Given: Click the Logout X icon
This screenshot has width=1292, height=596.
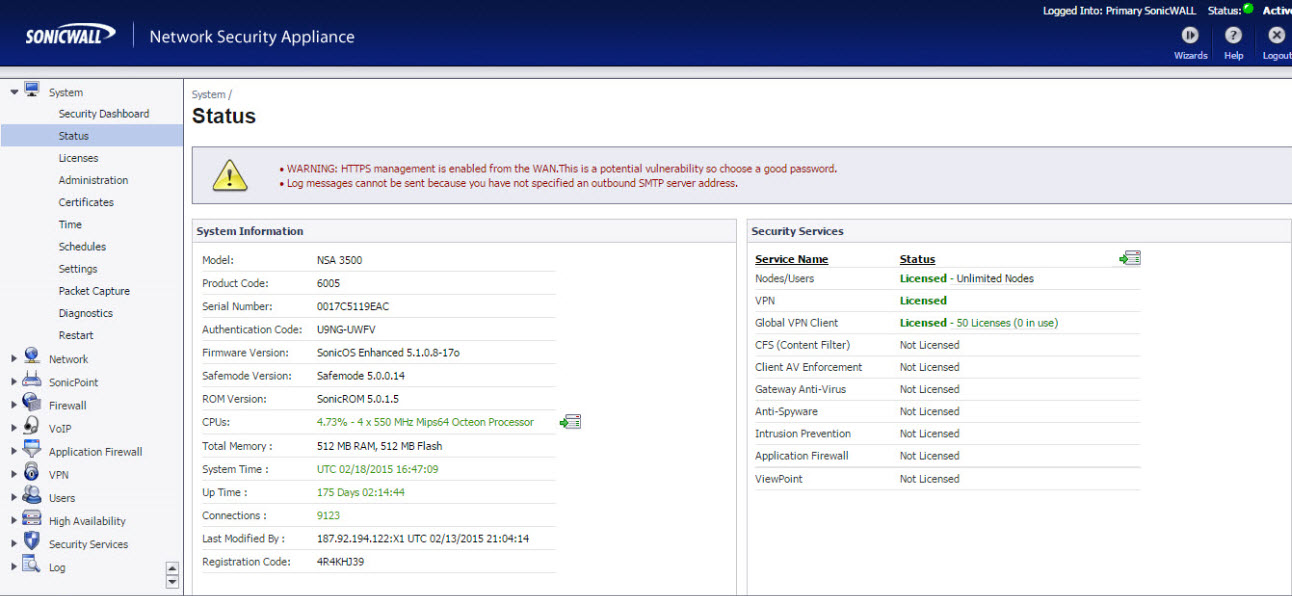Looking at the screenshot, I should [1276, 35].
